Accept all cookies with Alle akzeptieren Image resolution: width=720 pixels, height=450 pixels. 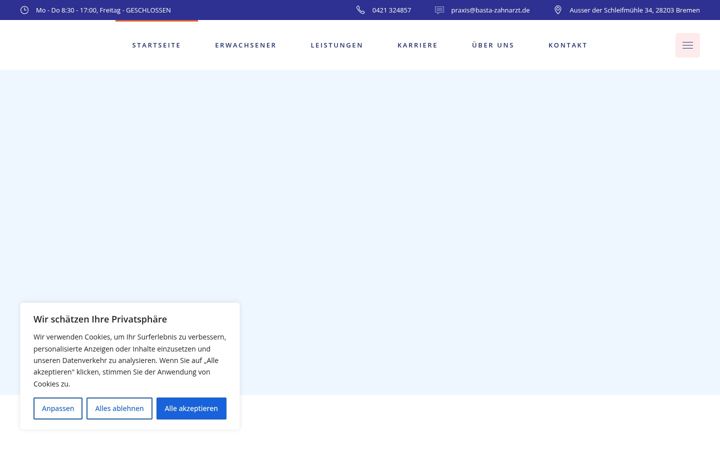click(x=191, y=408)
